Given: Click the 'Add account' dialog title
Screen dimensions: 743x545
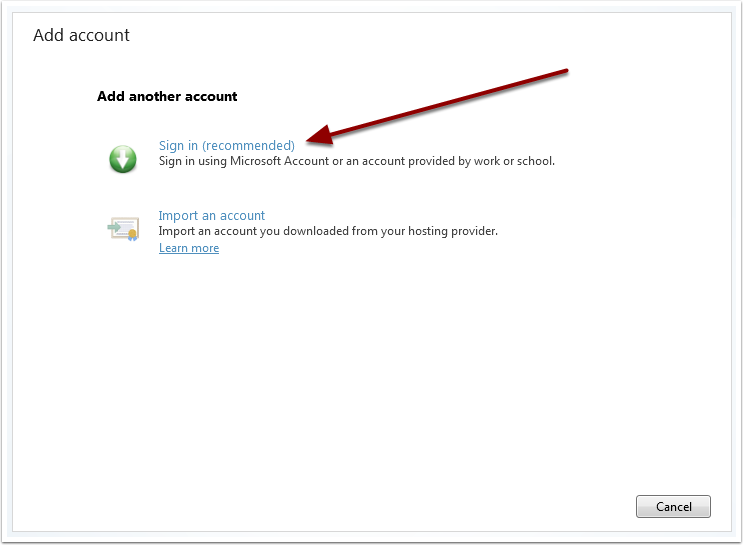Looking at the screenshot, I should point(81,35).
